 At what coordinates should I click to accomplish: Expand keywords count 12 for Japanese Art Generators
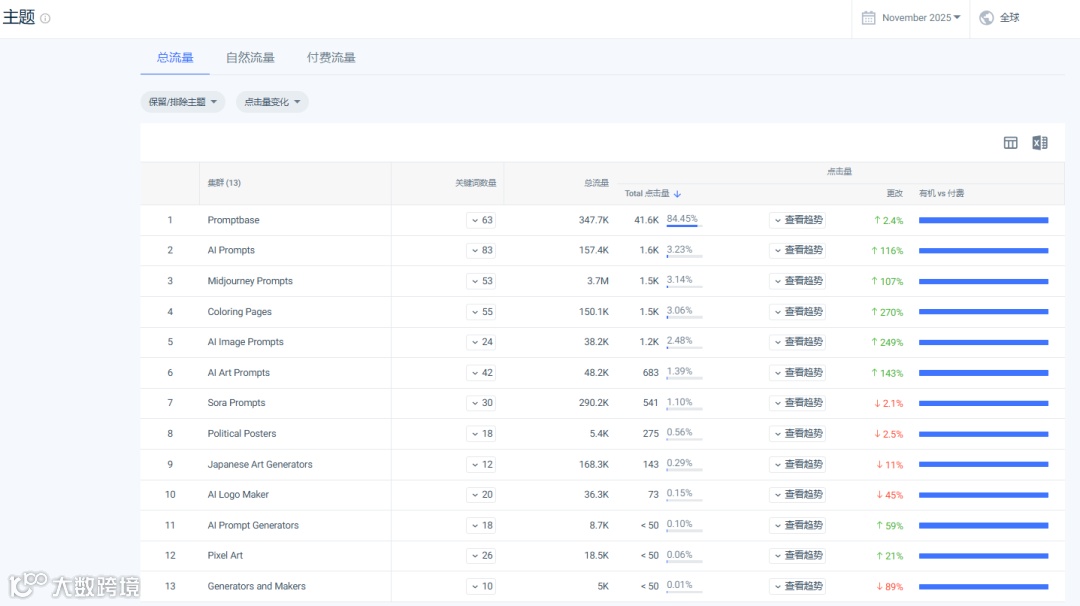tap(481, 464)
